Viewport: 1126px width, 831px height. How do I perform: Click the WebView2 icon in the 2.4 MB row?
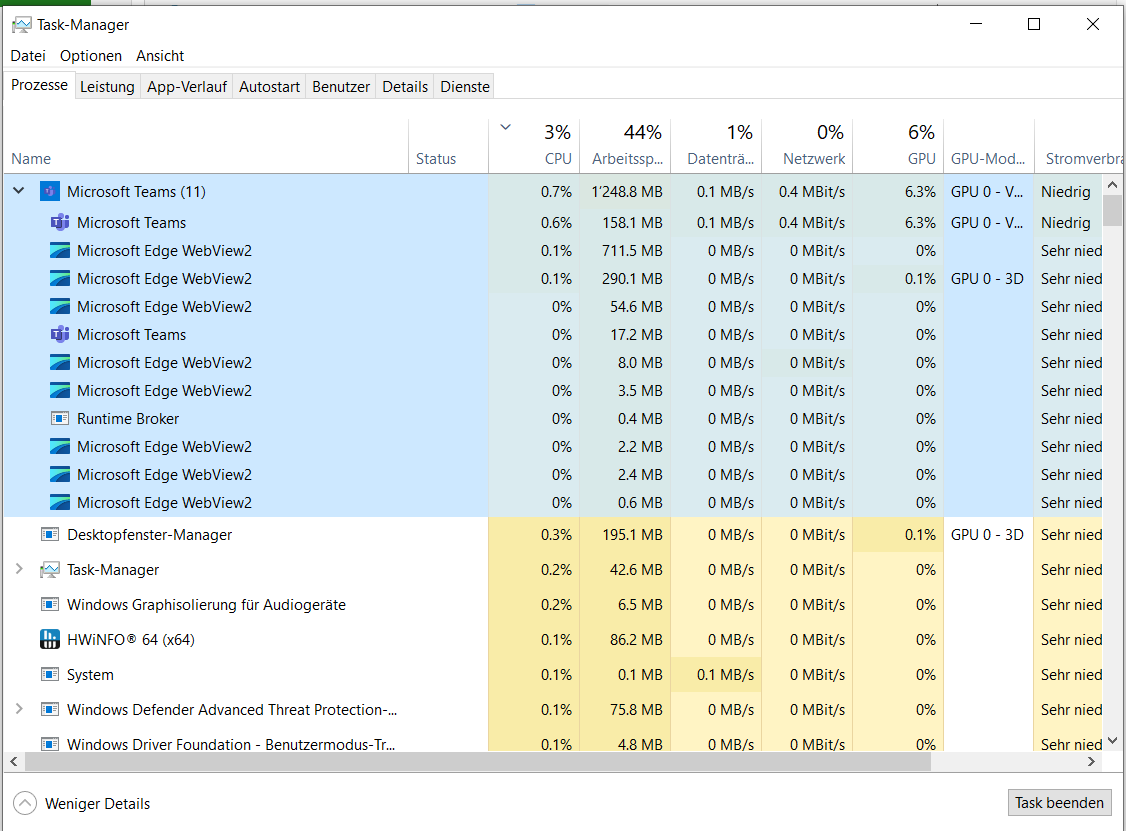(60, 475)
